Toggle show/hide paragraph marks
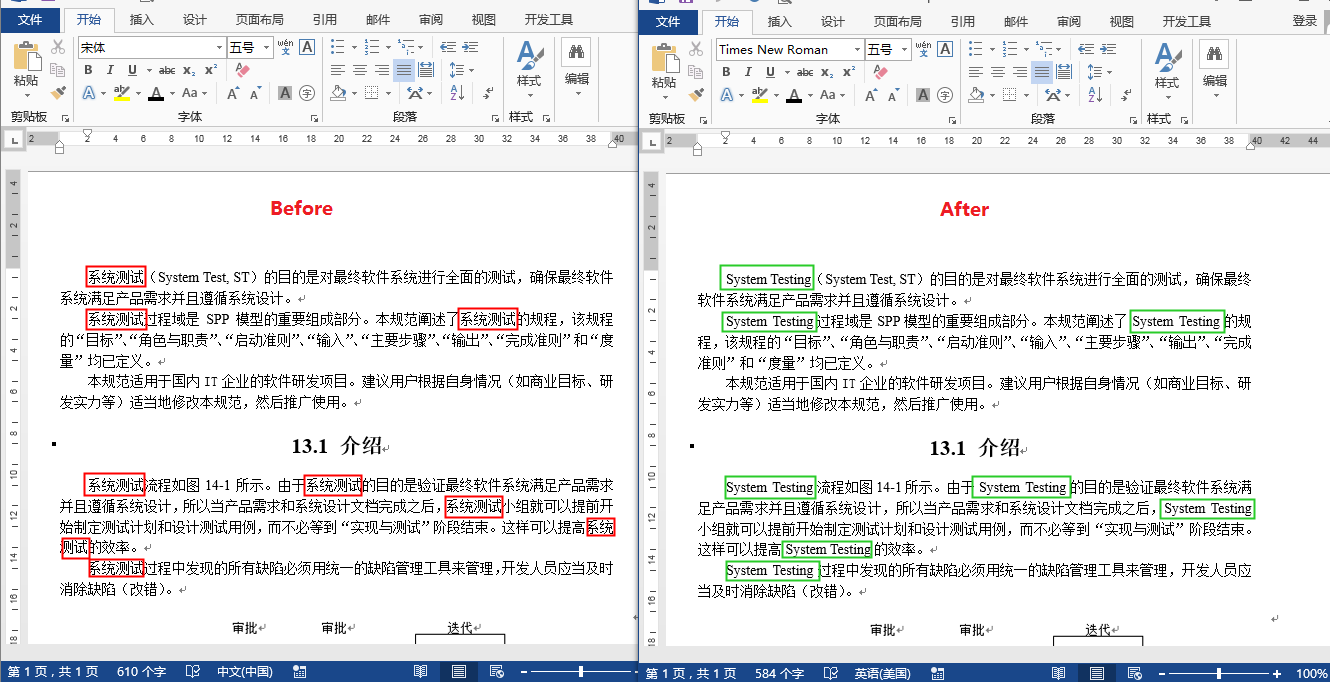The image size is (1330, 682). click(489, 93)
